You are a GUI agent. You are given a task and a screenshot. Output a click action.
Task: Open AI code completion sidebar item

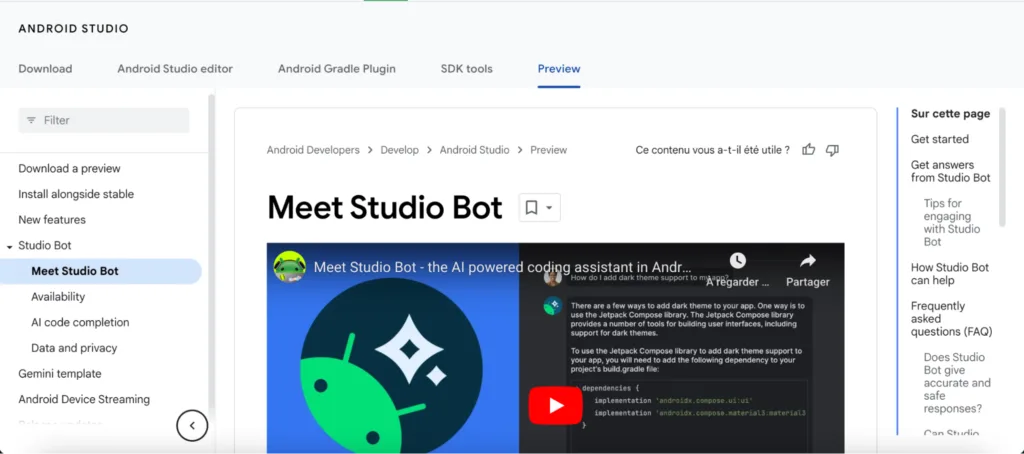(80, 322)
